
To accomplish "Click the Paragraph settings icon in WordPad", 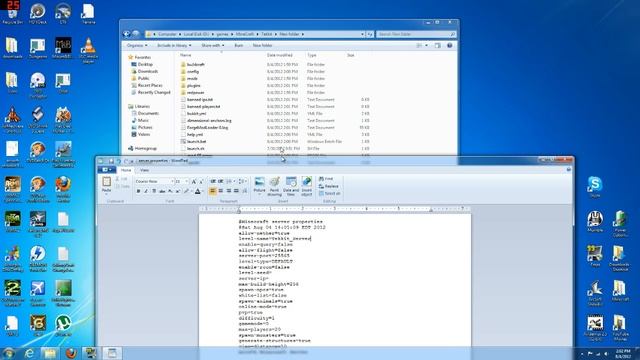I will 244,191.
